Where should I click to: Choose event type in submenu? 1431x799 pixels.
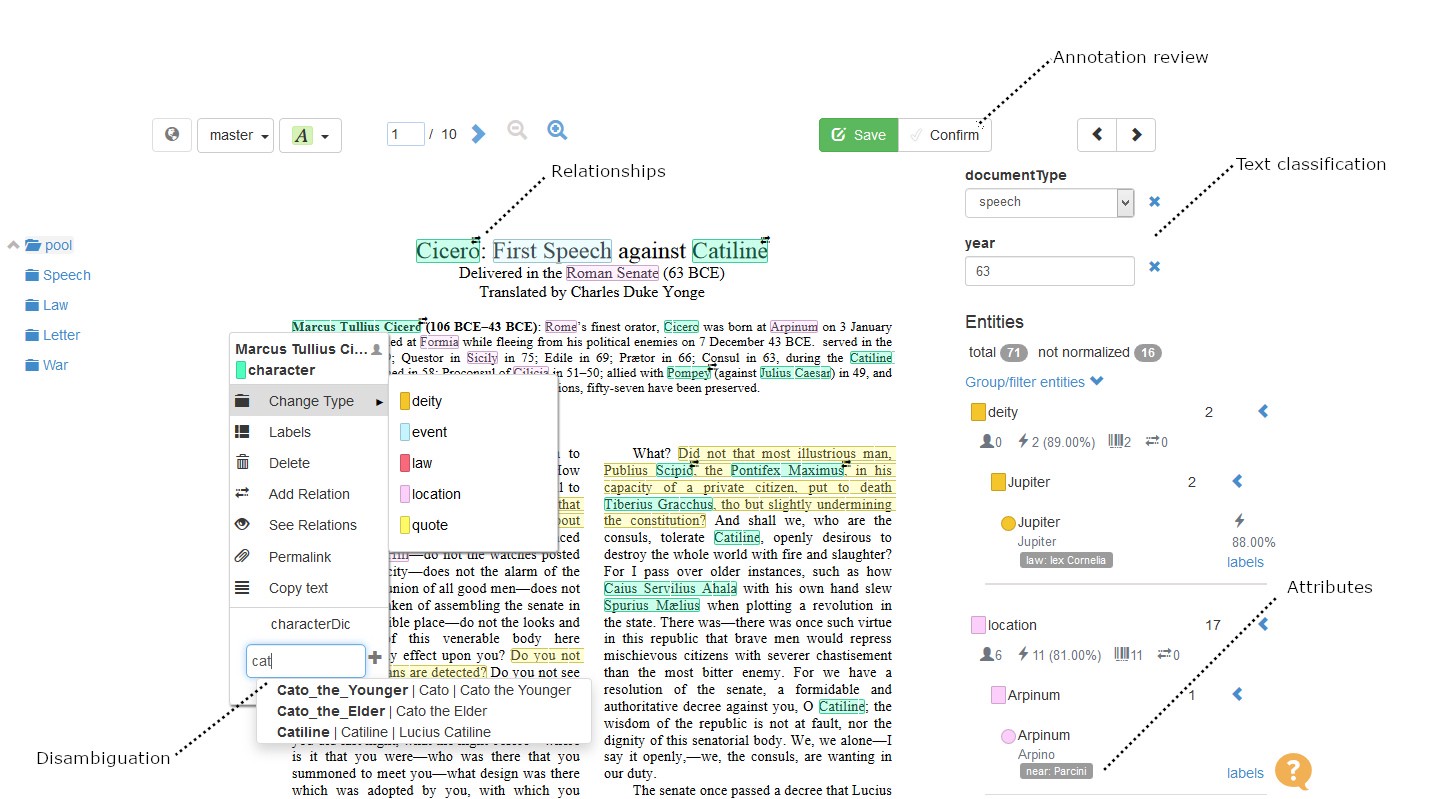(473, 432)
